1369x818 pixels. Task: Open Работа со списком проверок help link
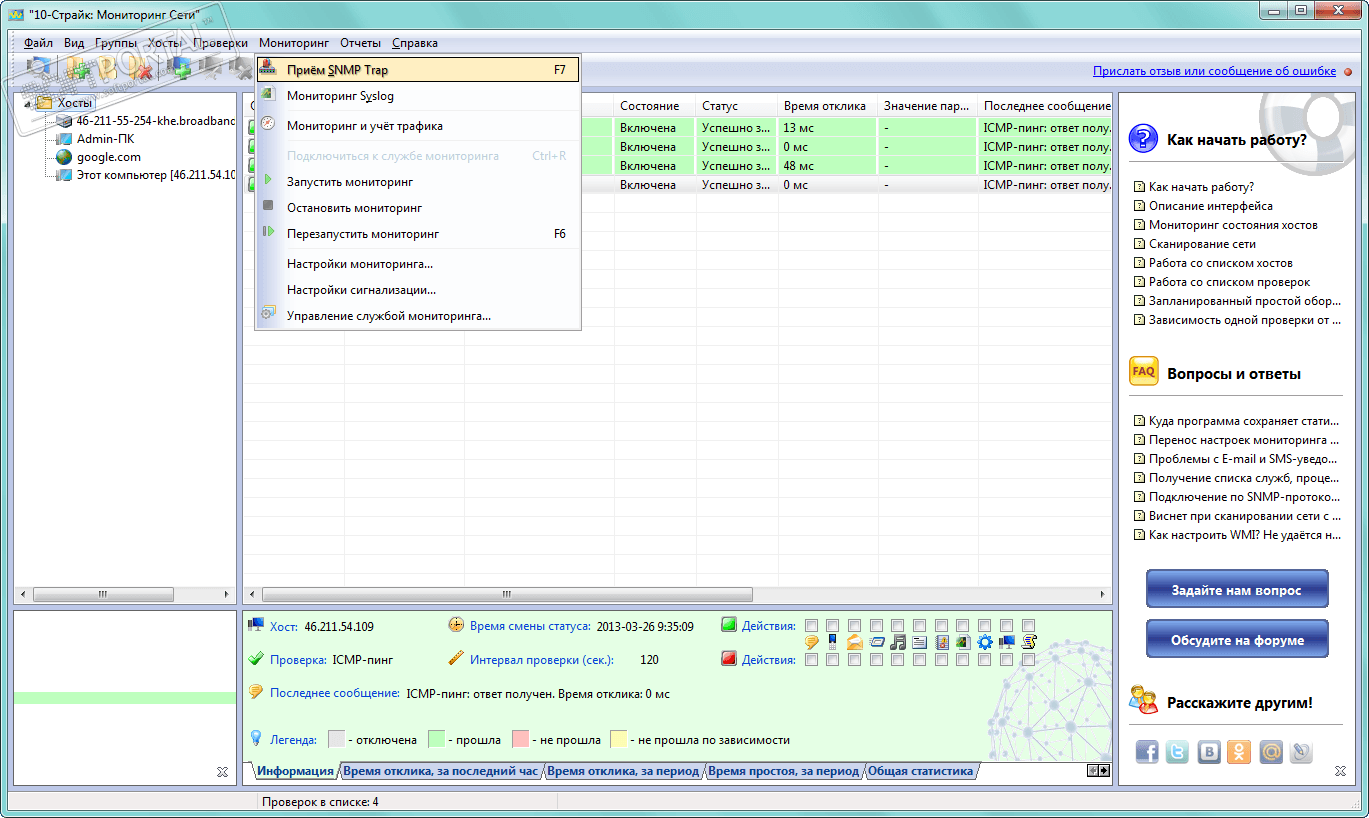1229,282
